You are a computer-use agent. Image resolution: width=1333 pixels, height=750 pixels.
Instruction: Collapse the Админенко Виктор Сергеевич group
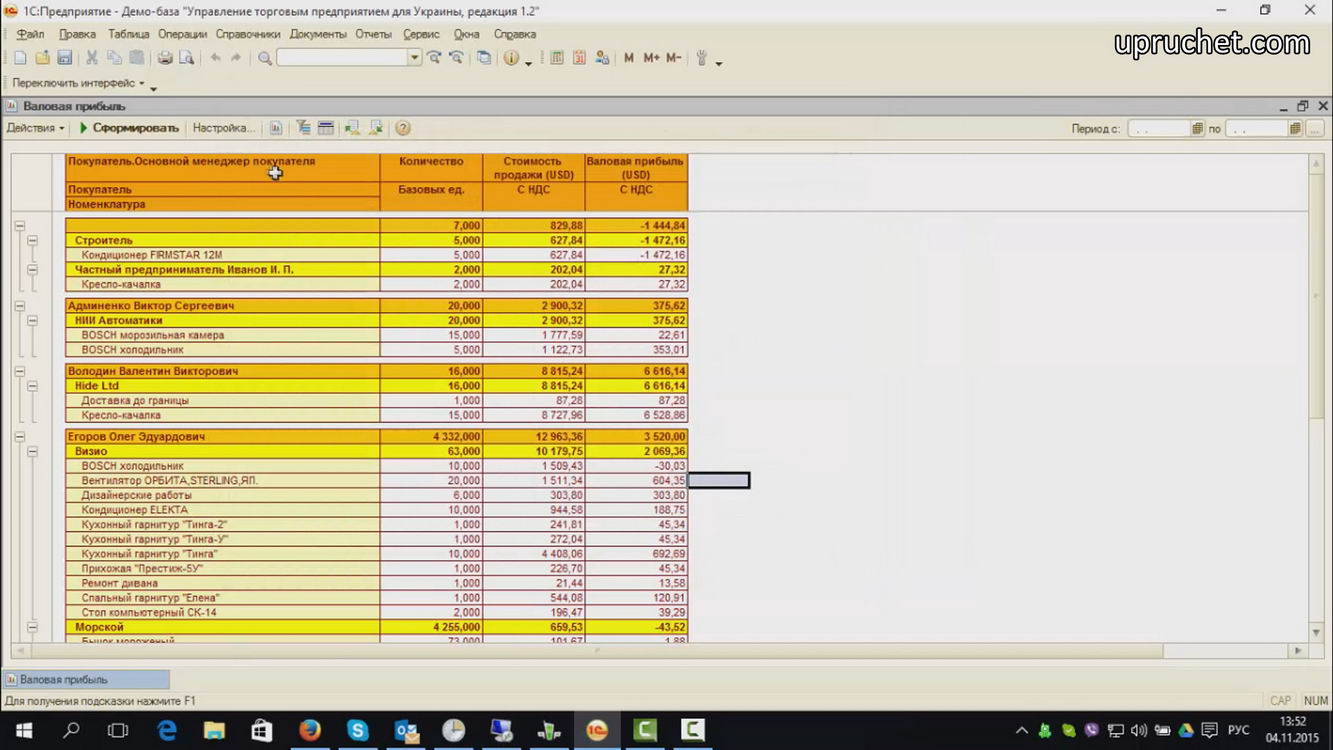coord(19,306)
